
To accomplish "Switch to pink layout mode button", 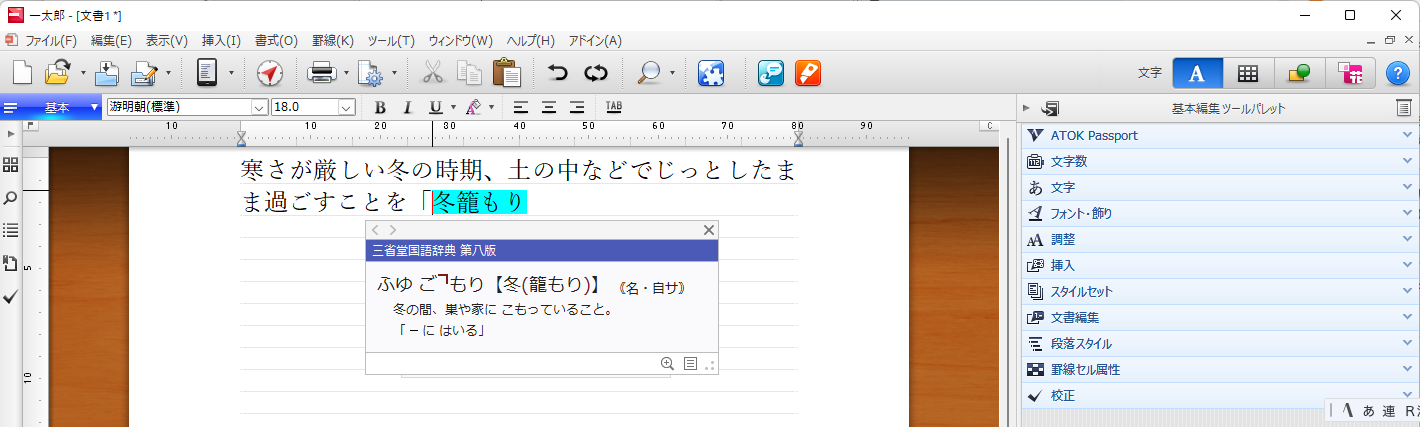I will [1351, 73].
